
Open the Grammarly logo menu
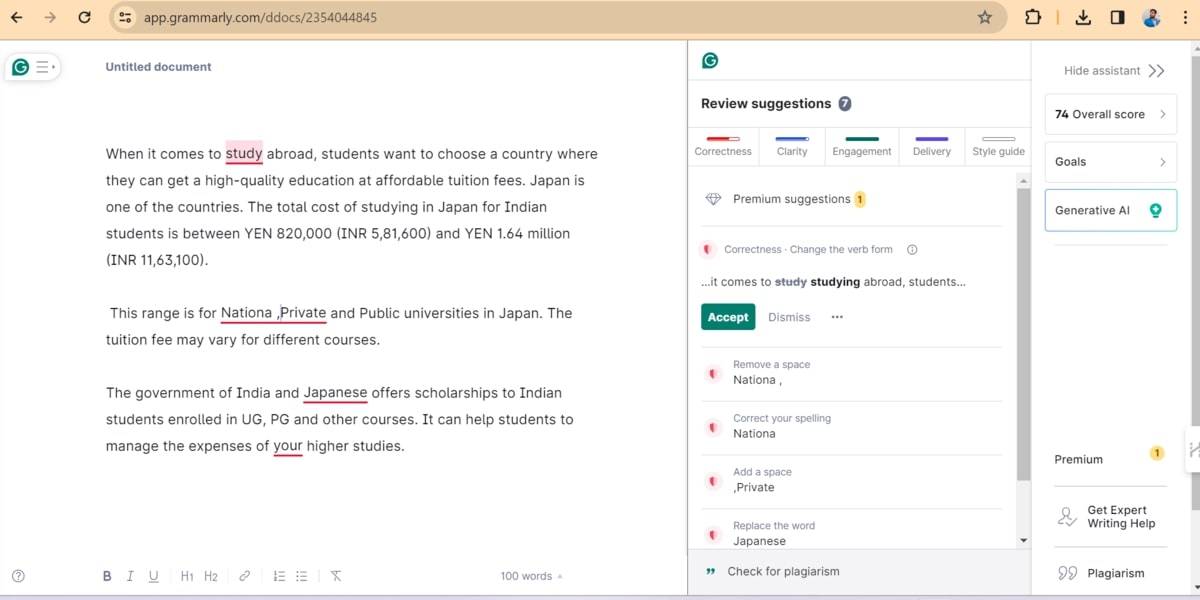coord(20,66)
